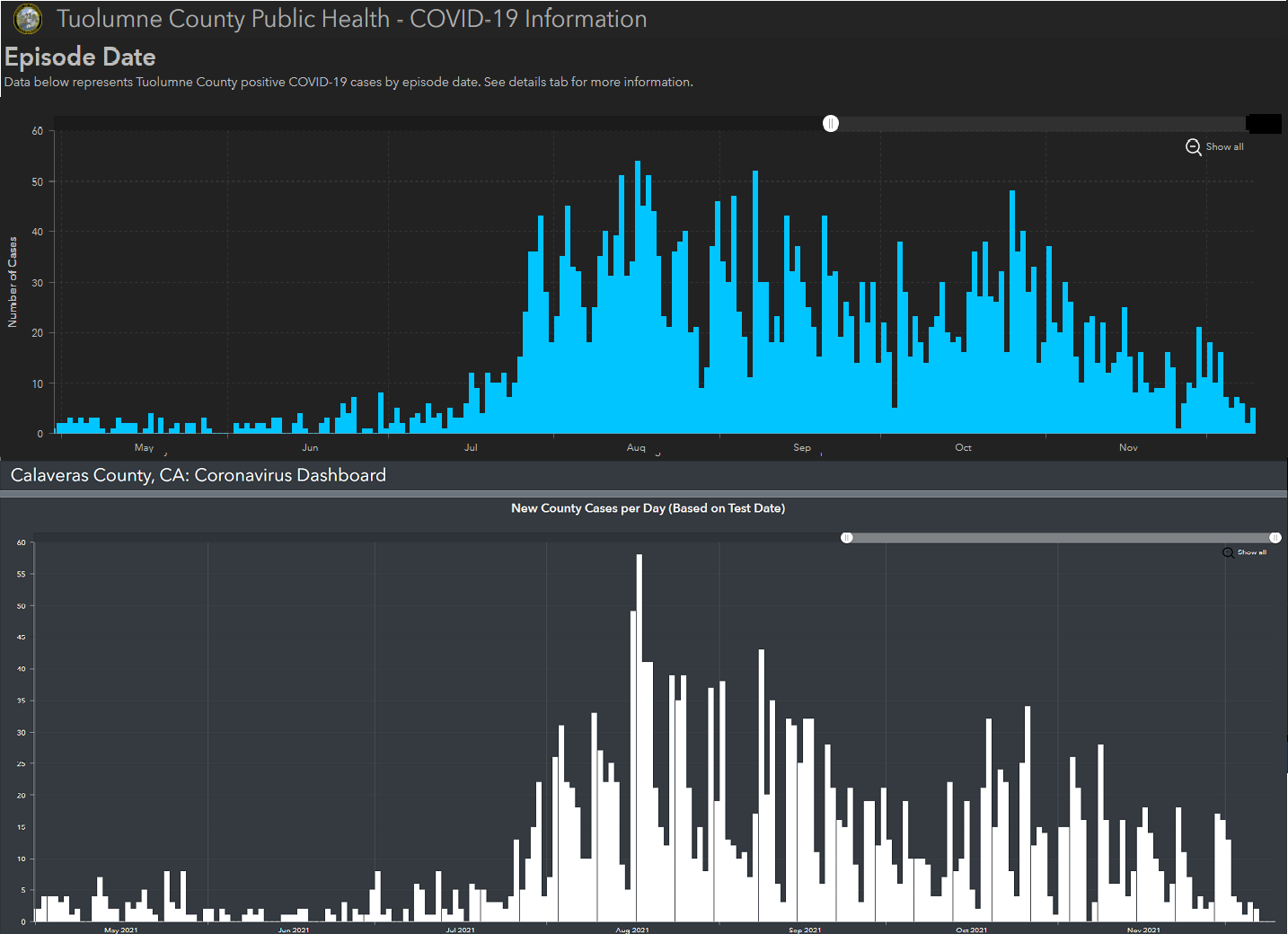
Task: Click the '30' value on the Tuolumne y-axis
Action: coord(37,283)
